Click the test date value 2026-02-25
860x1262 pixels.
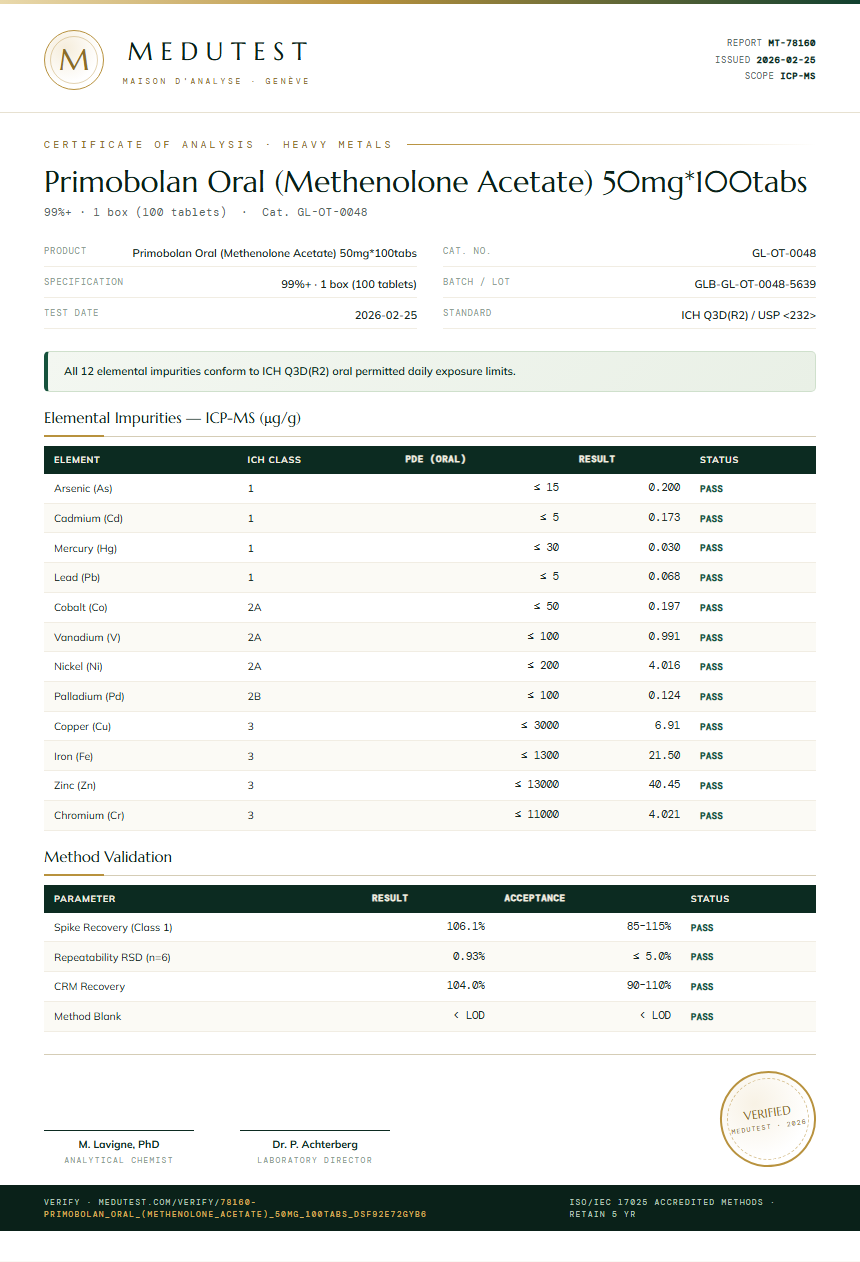pos(386,315)
